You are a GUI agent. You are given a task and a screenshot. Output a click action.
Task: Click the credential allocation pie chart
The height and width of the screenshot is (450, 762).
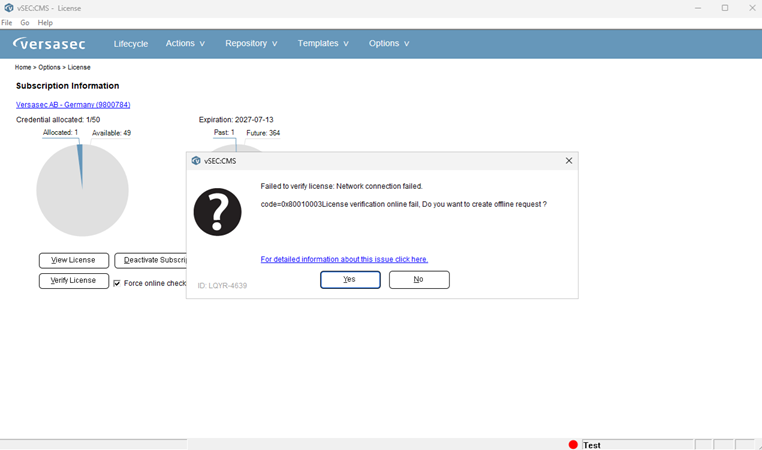(82, 190)
